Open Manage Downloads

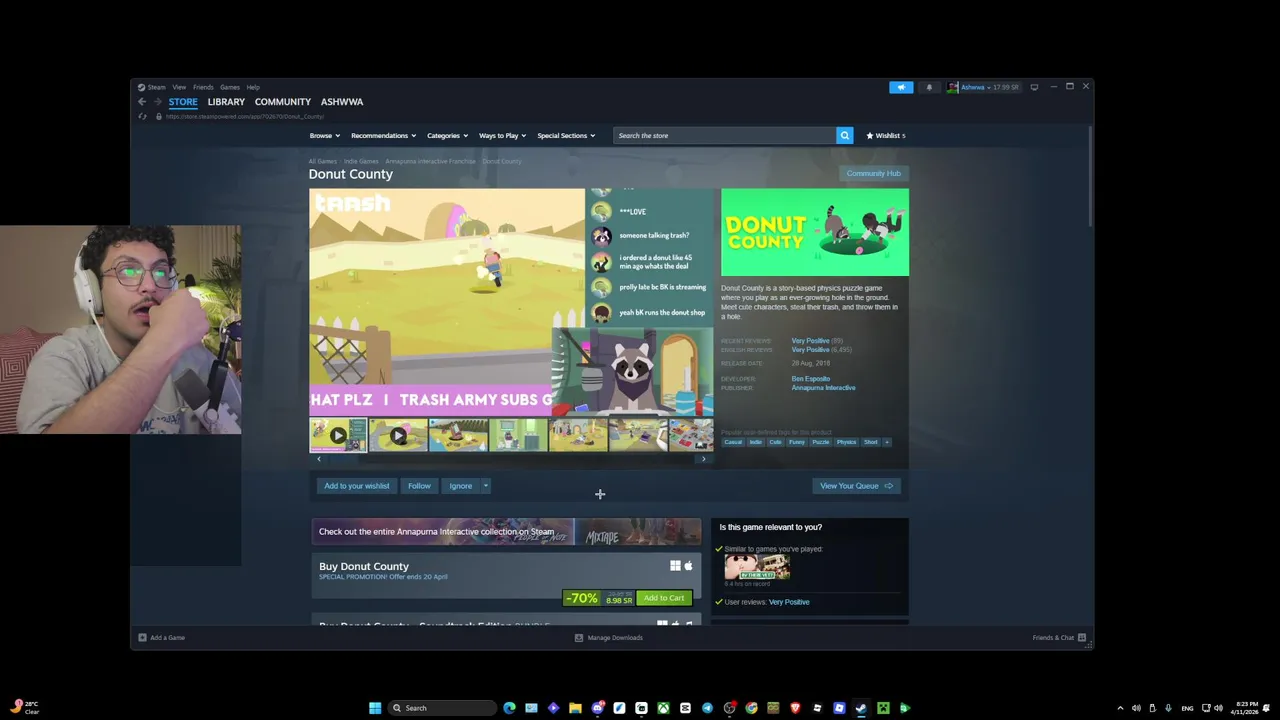[x=609, y=637]
